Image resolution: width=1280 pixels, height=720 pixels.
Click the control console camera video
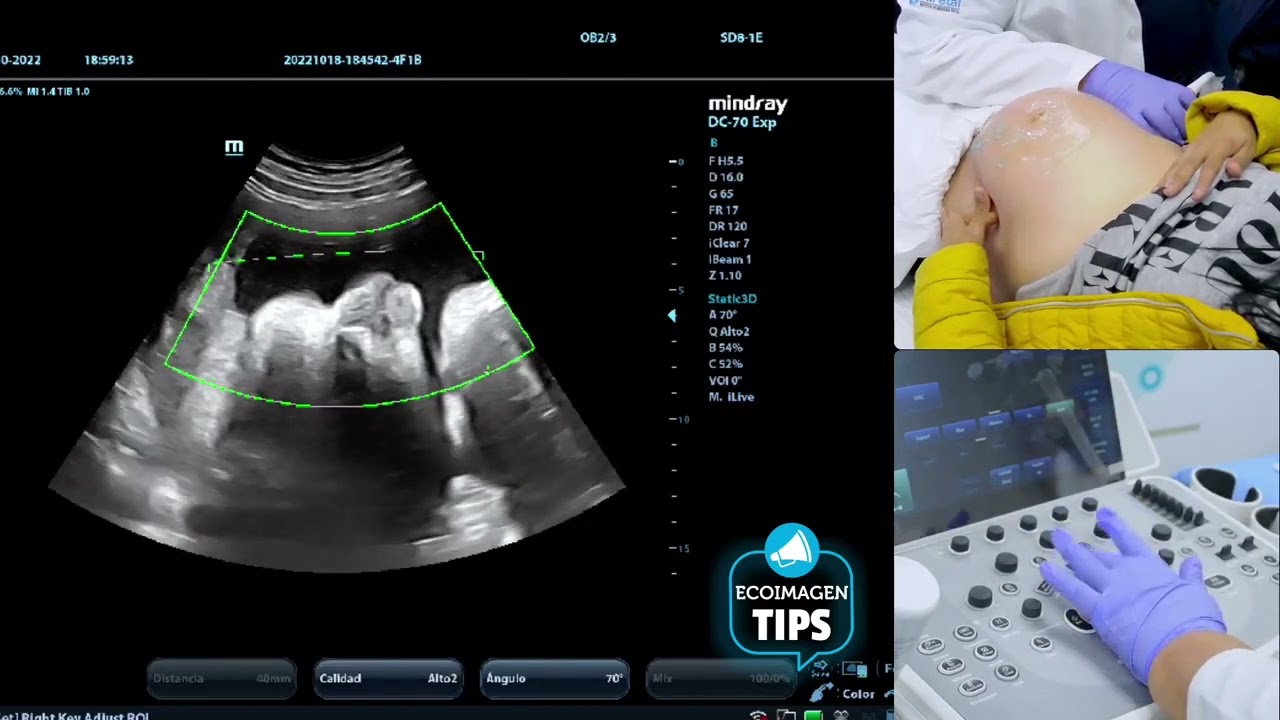1087,535
